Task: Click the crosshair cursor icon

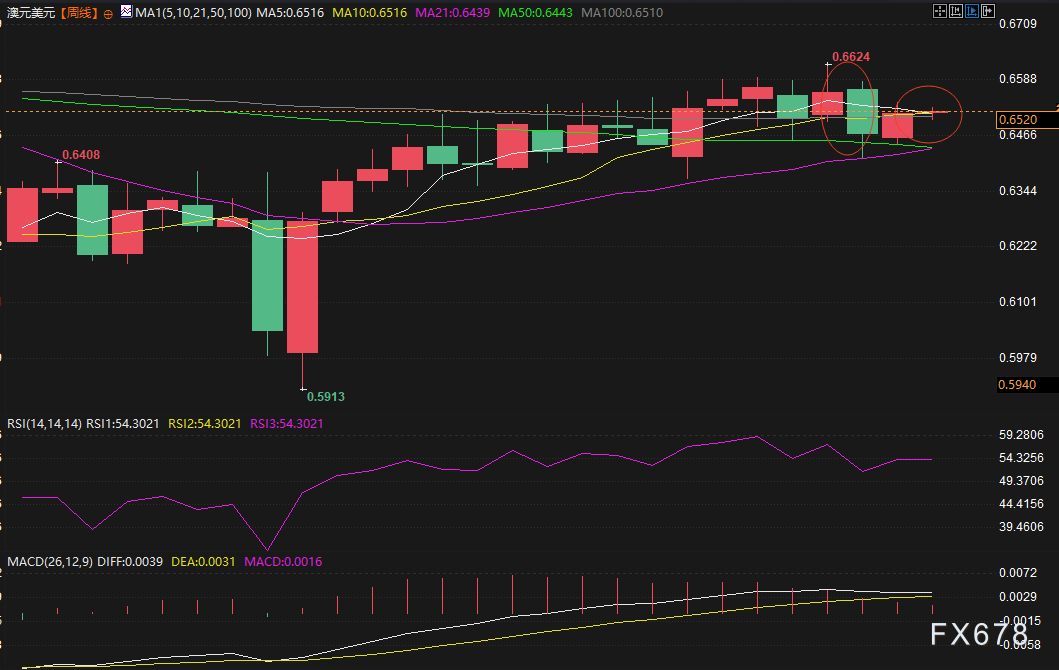Action: pos(939,11)
